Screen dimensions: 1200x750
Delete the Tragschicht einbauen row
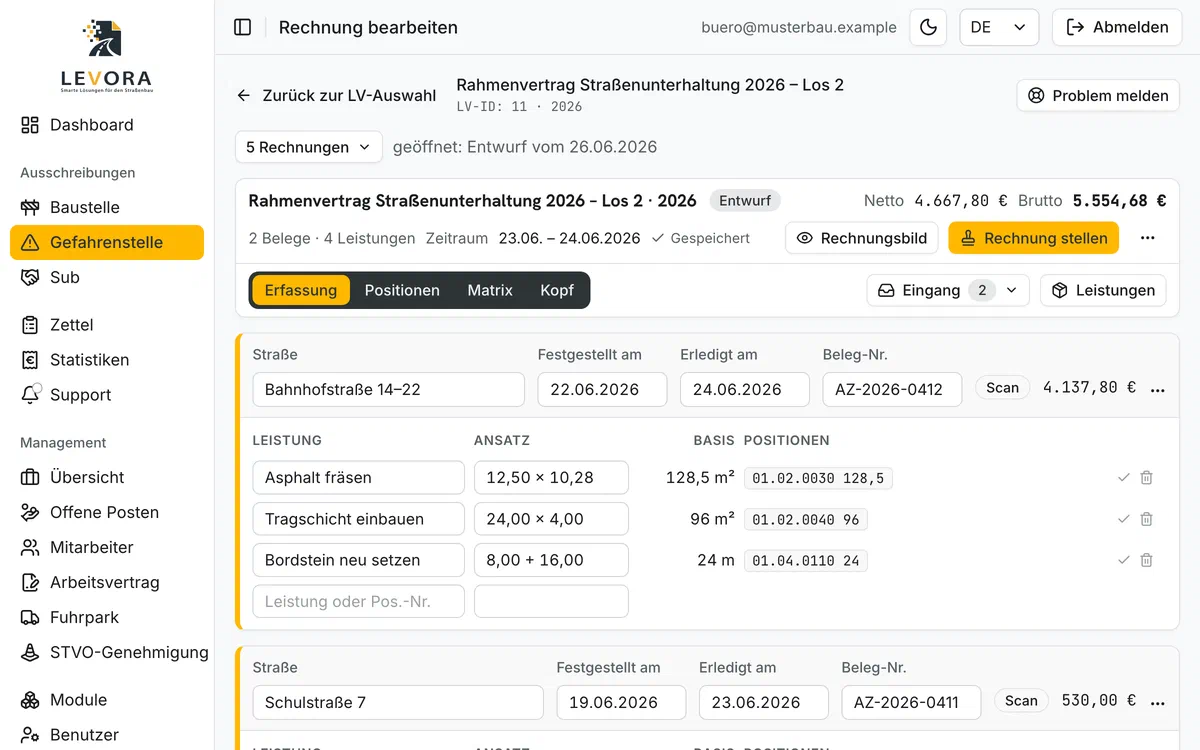pyautogui.click(x=1146, y=519)
